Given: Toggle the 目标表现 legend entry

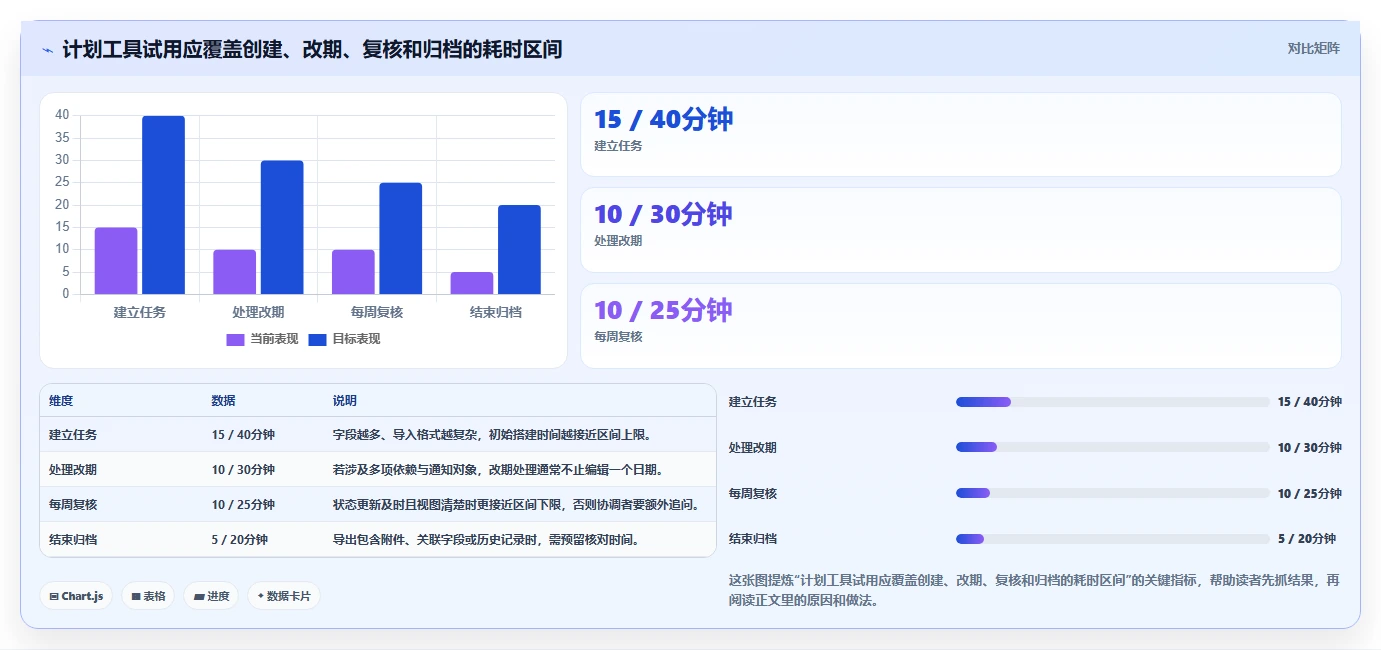Looking at the screenshot, I should 344,339.
